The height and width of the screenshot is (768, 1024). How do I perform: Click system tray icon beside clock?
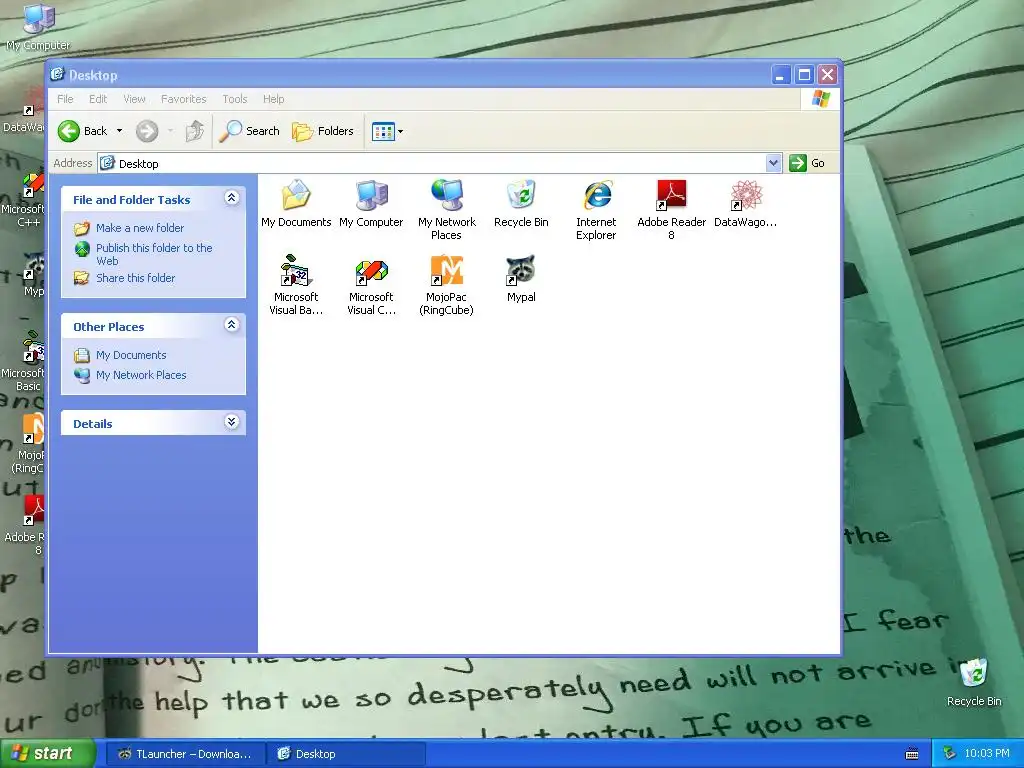click(x=950, y=754)
